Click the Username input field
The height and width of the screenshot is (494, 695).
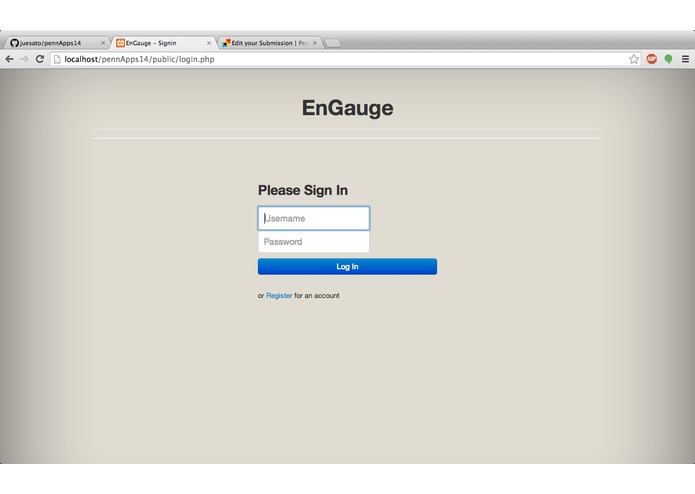(x=314, y=218)
